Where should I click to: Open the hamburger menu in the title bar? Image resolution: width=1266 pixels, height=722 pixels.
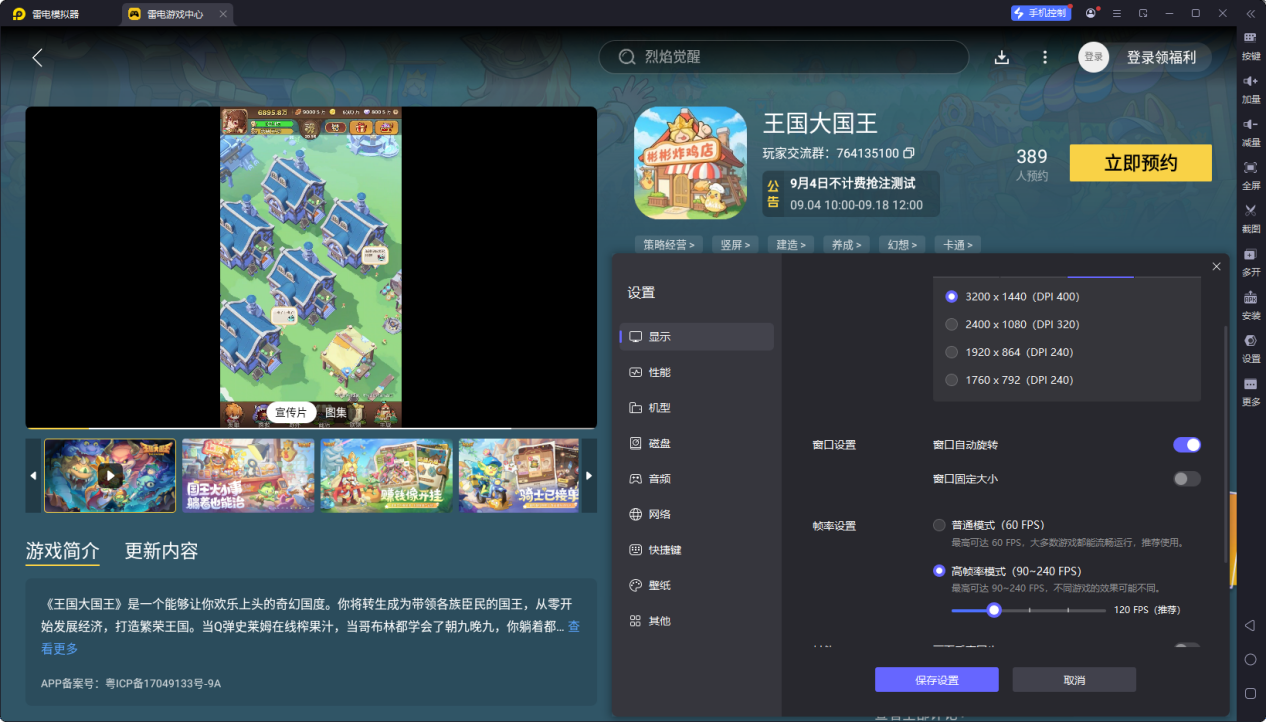coord(1117,13)
